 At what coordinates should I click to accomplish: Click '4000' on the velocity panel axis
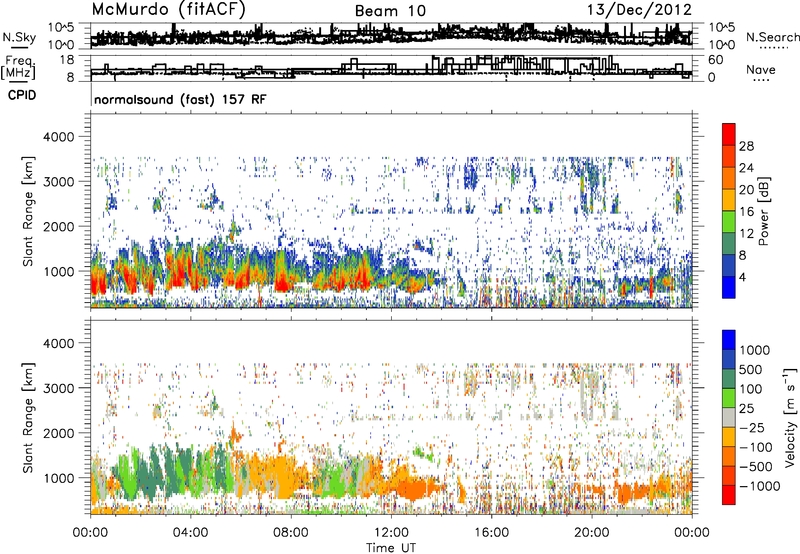[x=58, y=343]
